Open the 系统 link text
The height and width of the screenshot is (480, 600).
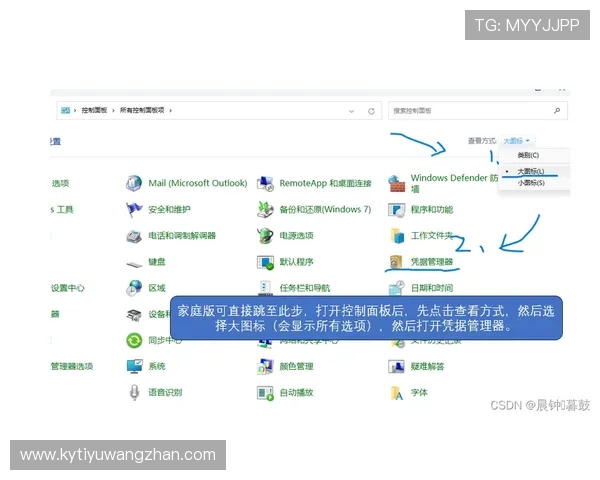[x=157, y=366]
